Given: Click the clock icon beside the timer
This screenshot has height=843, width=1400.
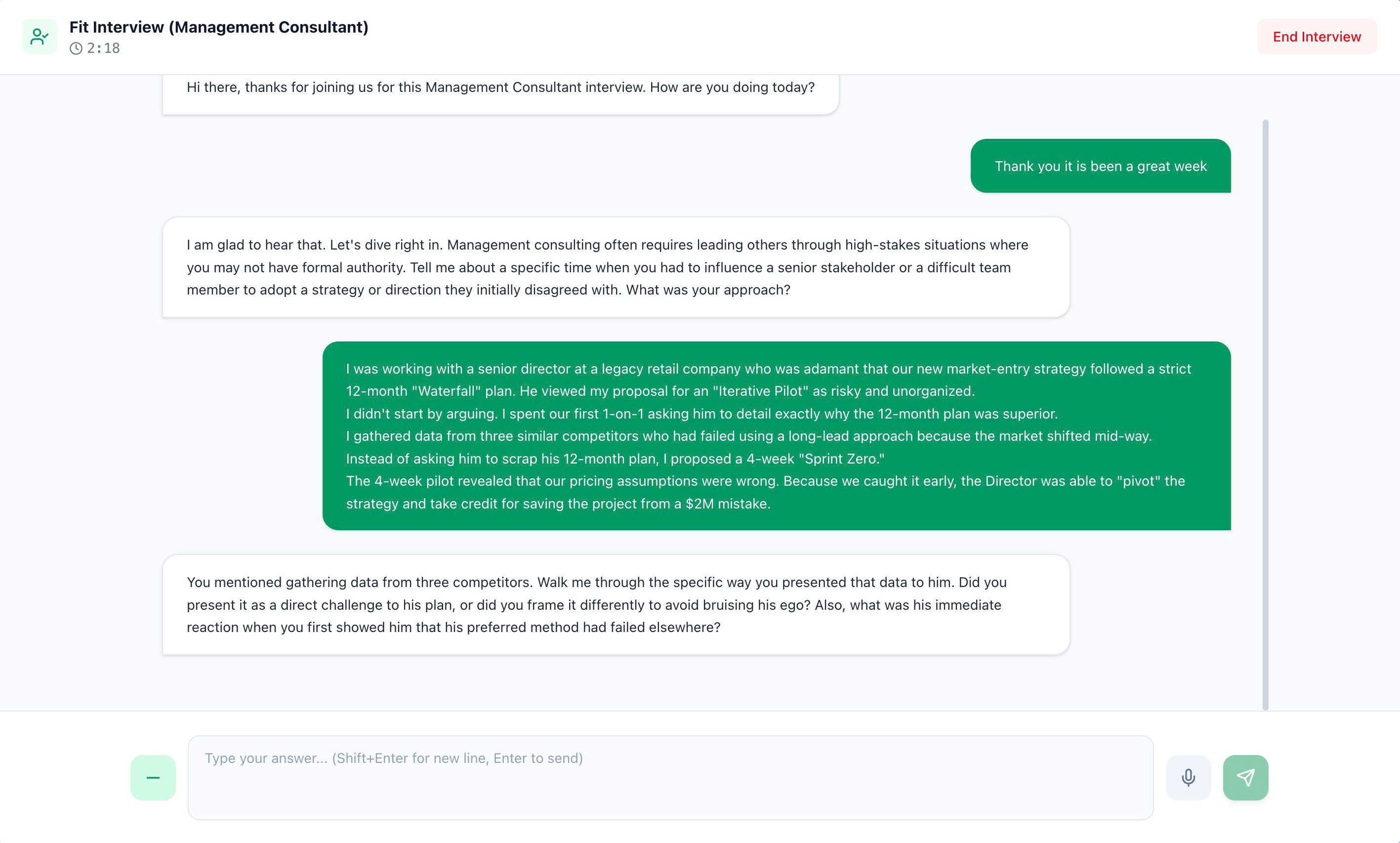Looking at the screenshot, I should pos(76,48).
